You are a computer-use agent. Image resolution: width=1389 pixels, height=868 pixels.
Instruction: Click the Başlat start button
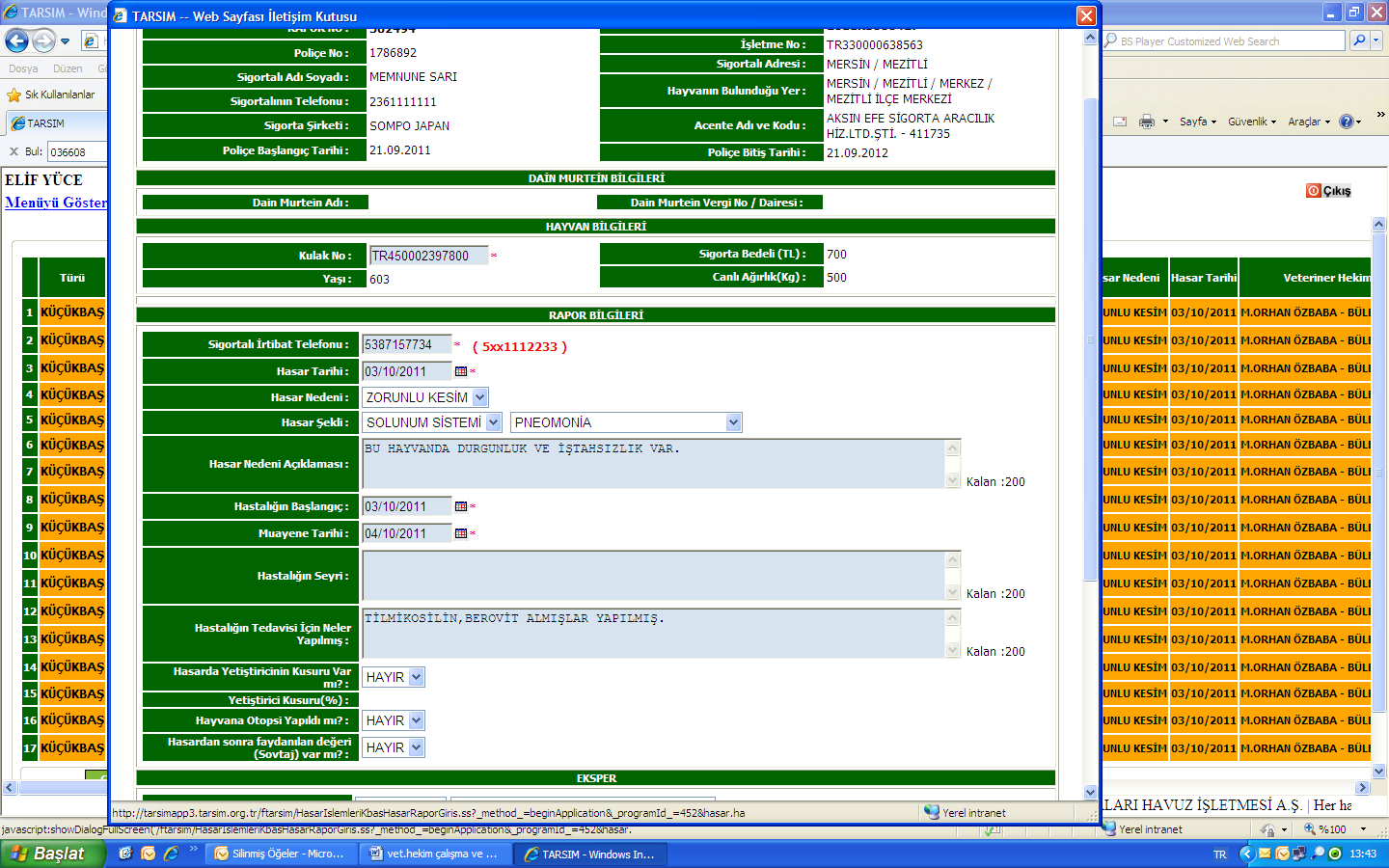click(50, 854)
